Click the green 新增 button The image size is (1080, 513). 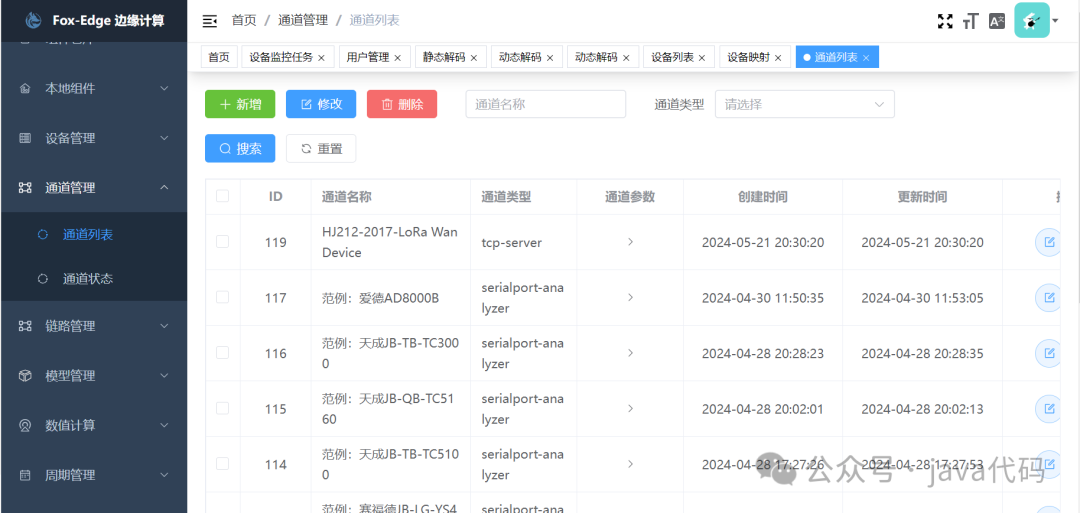point(240,104)
